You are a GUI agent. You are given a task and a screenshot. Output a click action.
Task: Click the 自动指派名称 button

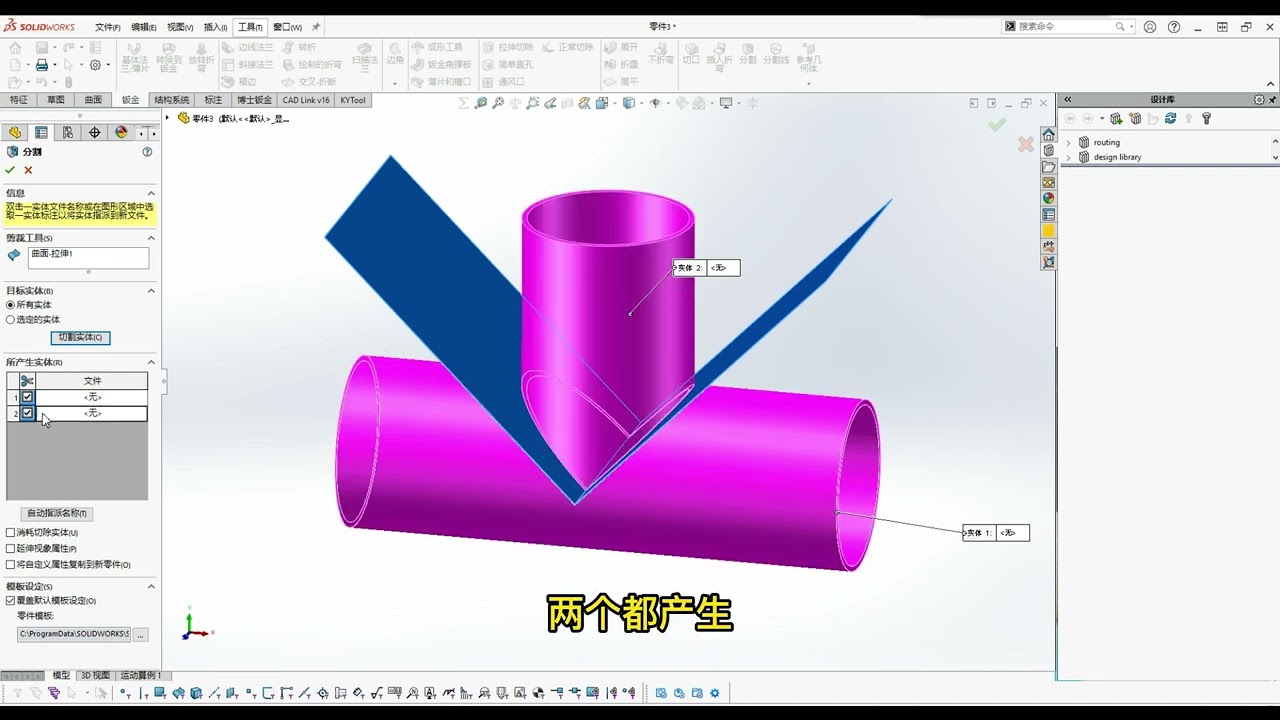(57, 514)
